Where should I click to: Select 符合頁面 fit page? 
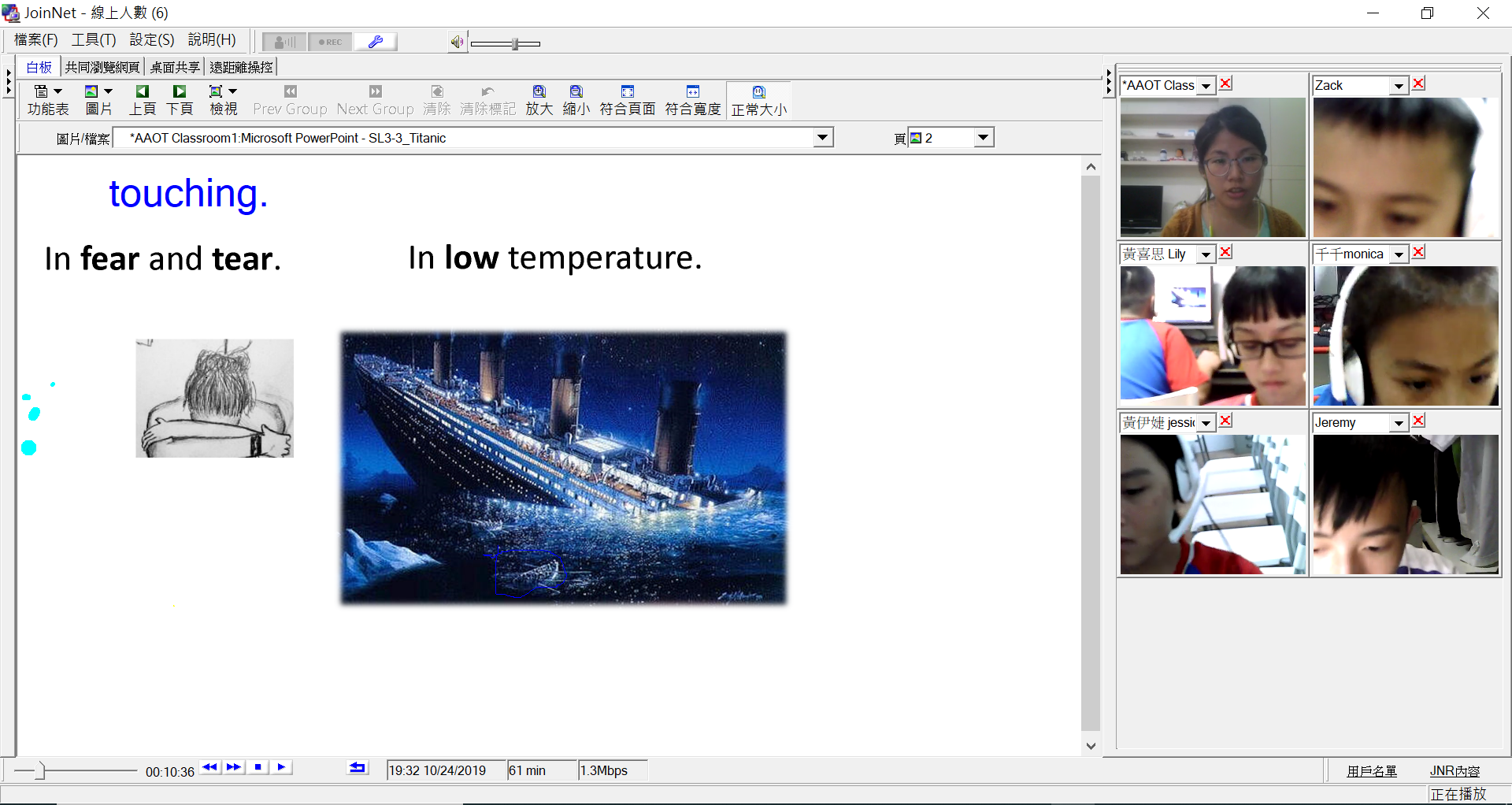click(628, 100)
